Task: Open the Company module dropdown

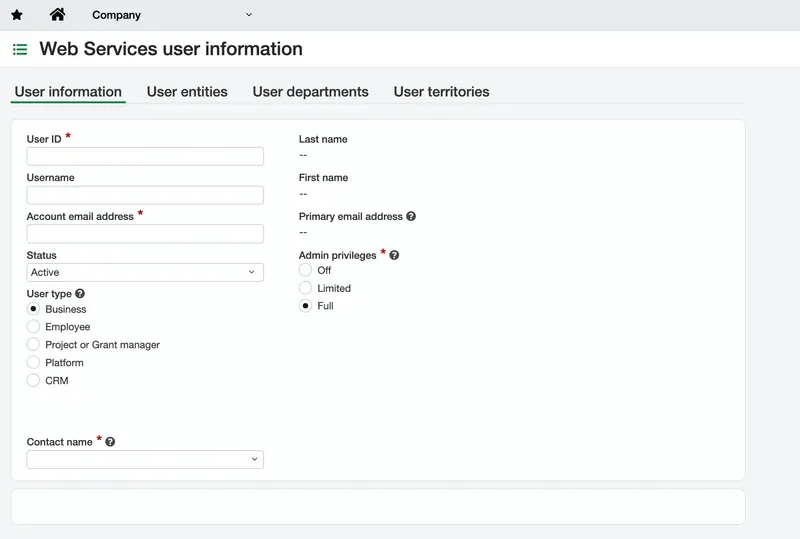Action: 172,15
